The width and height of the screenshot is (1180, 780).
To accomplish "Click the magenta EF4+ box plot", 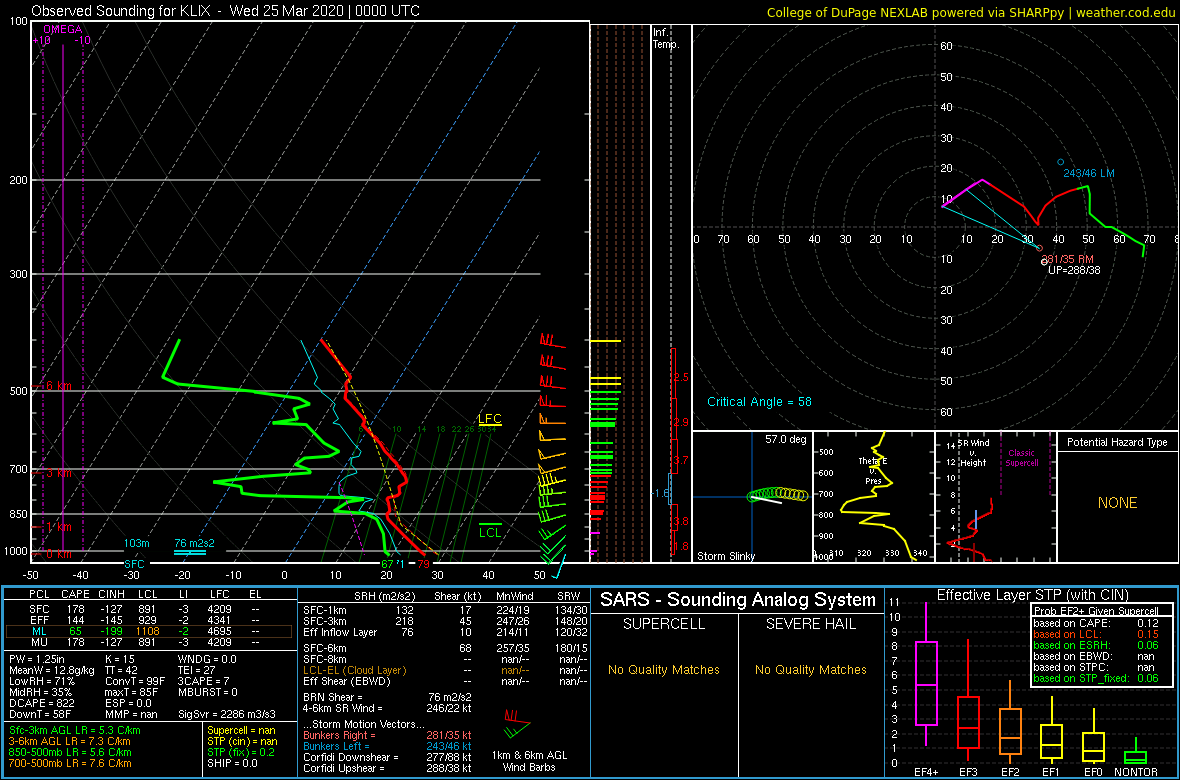I will coord(926,674).
